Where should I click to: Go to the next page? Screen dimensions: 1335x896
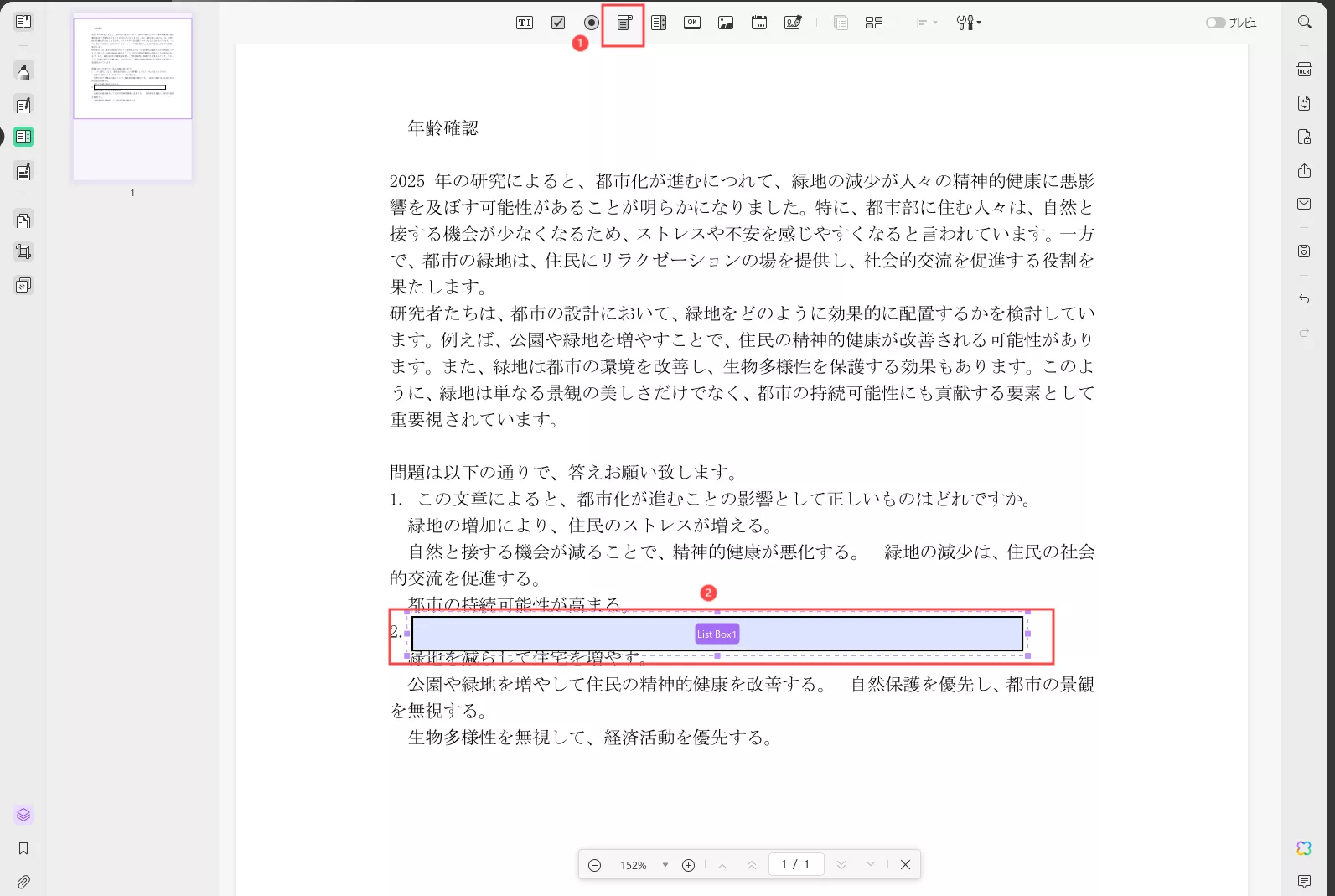841,865
